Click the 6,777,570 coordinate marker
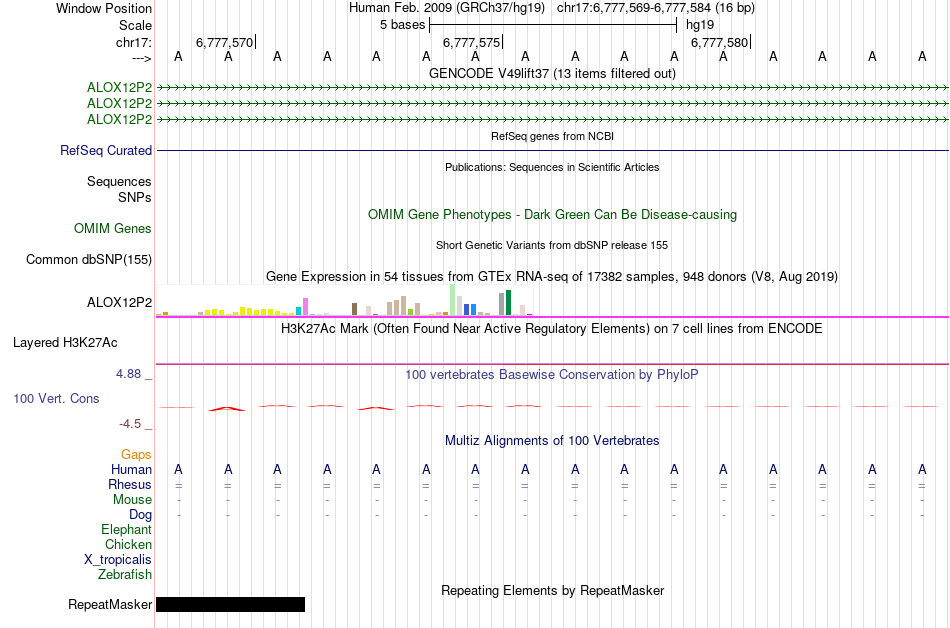This screenshot has height=628, width=950. (225, 42)
